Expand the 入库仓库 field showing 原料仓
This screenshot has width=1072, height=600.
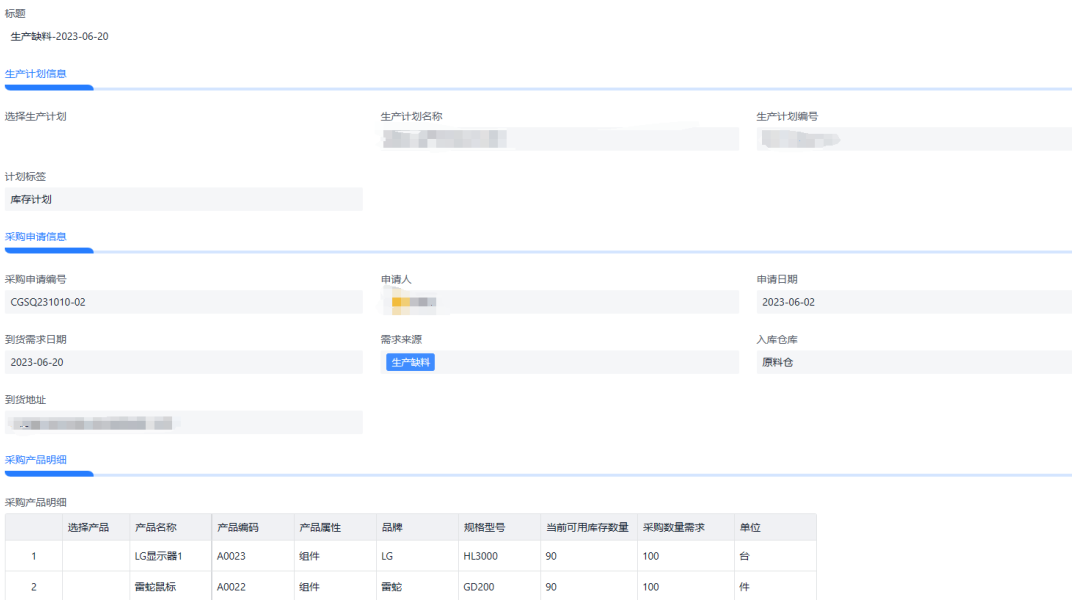(913, 362)
